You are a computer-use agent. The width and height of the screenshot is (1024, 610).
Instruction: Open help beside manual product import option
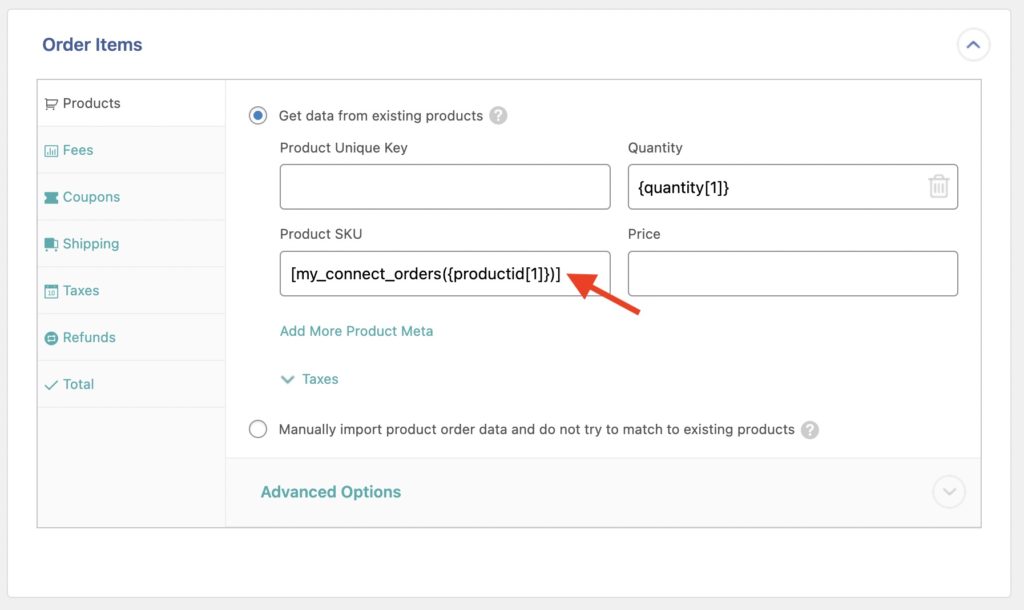(810, 429)
